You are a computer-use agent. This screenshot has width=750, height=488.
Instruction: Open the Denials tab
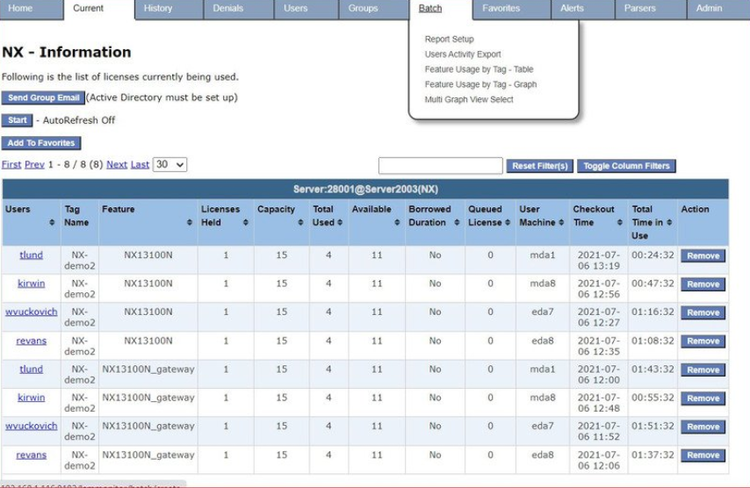pyautogui.click(x=227, y=8)
